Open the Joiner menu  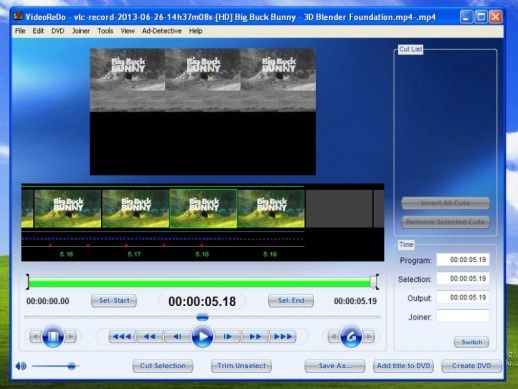[81, 31]
